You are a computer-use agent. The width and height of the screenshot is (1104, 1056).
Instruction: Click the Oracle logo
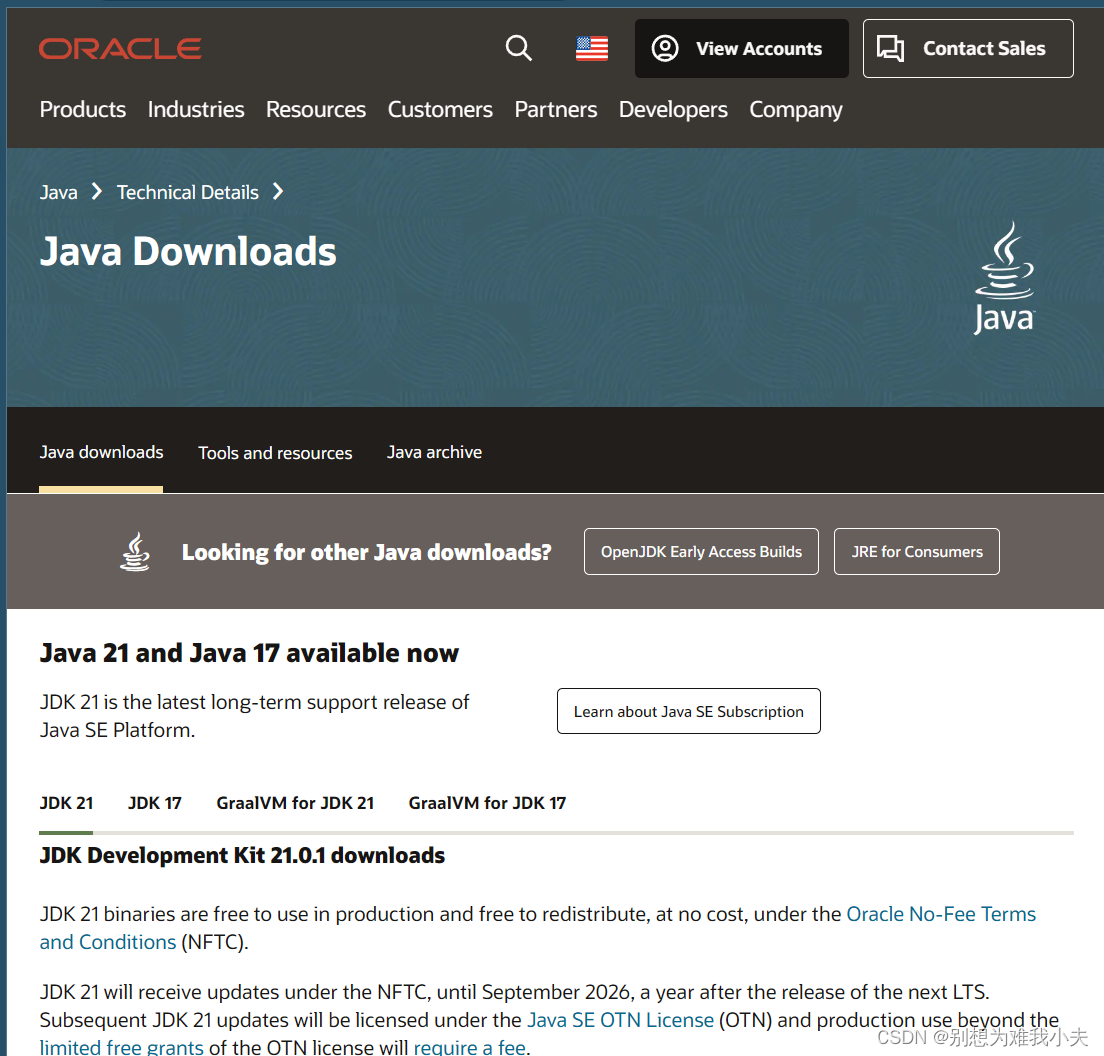pos(119,48)
